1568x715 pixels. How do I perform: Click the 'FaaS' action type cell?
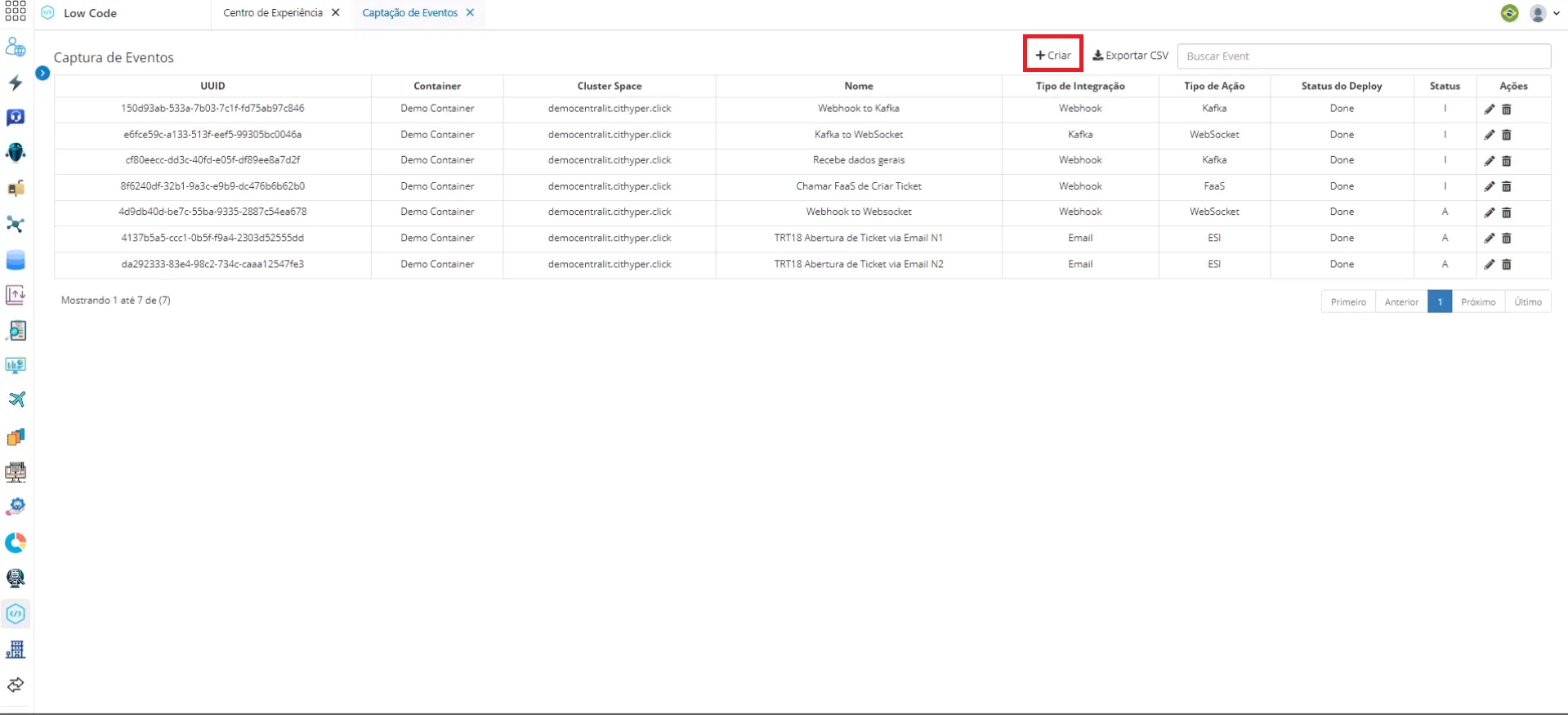click(1214, 186)
